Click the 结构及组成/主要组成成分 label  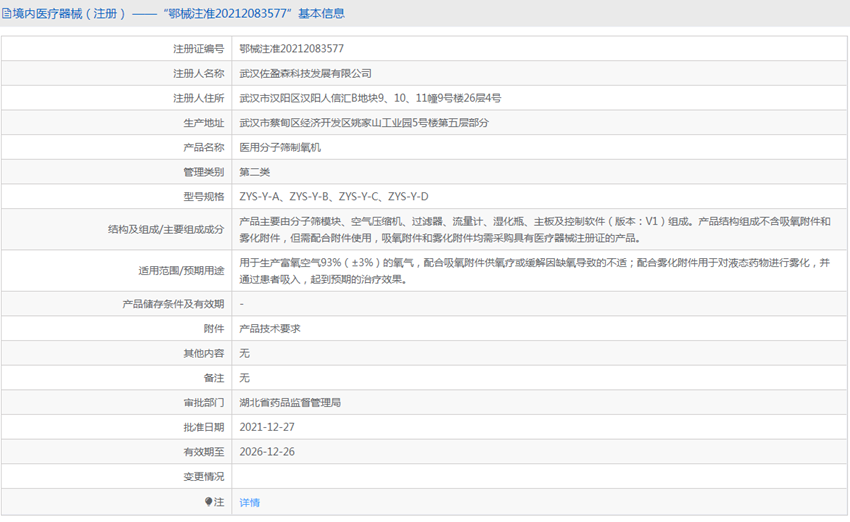[x=166, y=229]
